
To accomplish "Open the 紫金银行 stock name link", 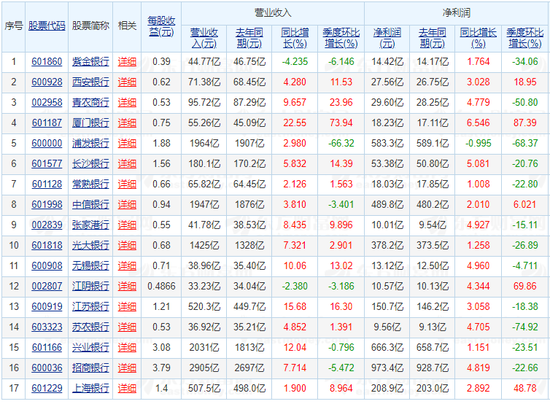I will (90, 62).
